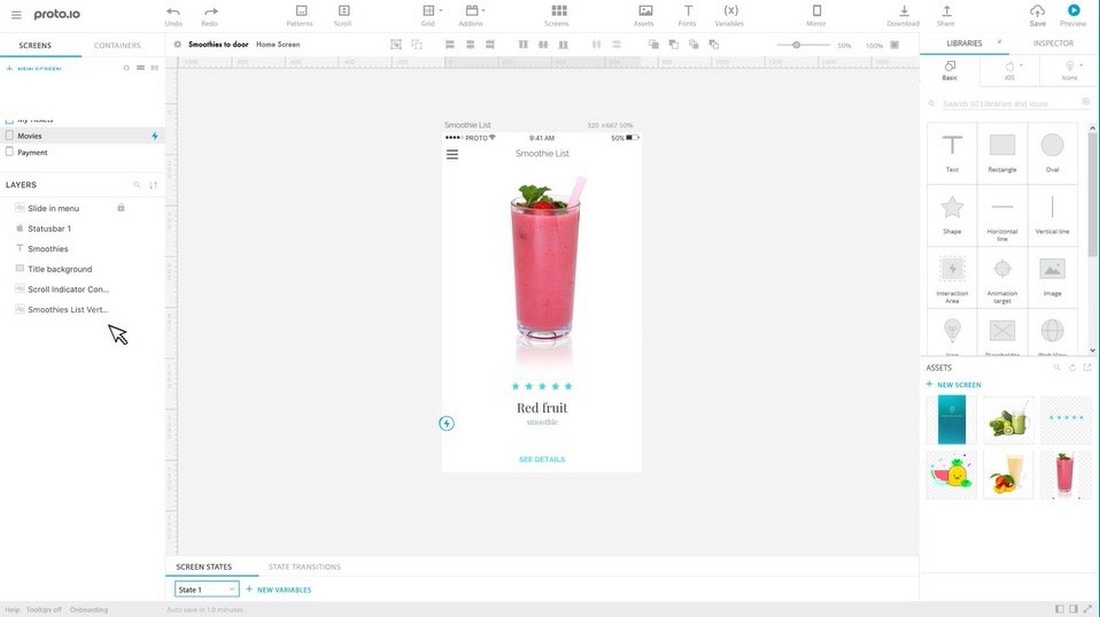Click the Save cloud icon
Screen dimensions: 1100x617
pos(1037,11)
